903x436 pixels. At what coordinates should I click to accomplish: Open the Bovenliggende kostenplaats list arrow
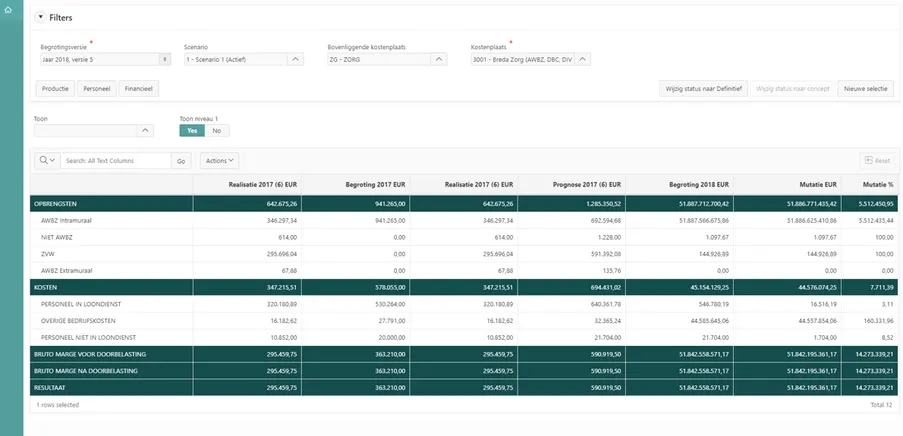(x=439, y=60)
